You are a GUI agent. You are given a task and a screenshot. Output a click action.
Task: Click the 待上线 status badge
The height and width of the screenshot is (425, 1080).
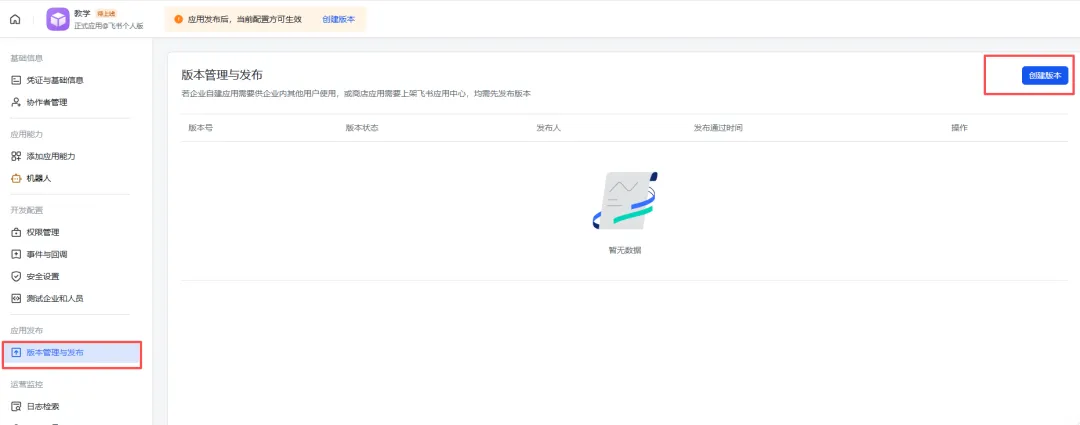[105, 14]
